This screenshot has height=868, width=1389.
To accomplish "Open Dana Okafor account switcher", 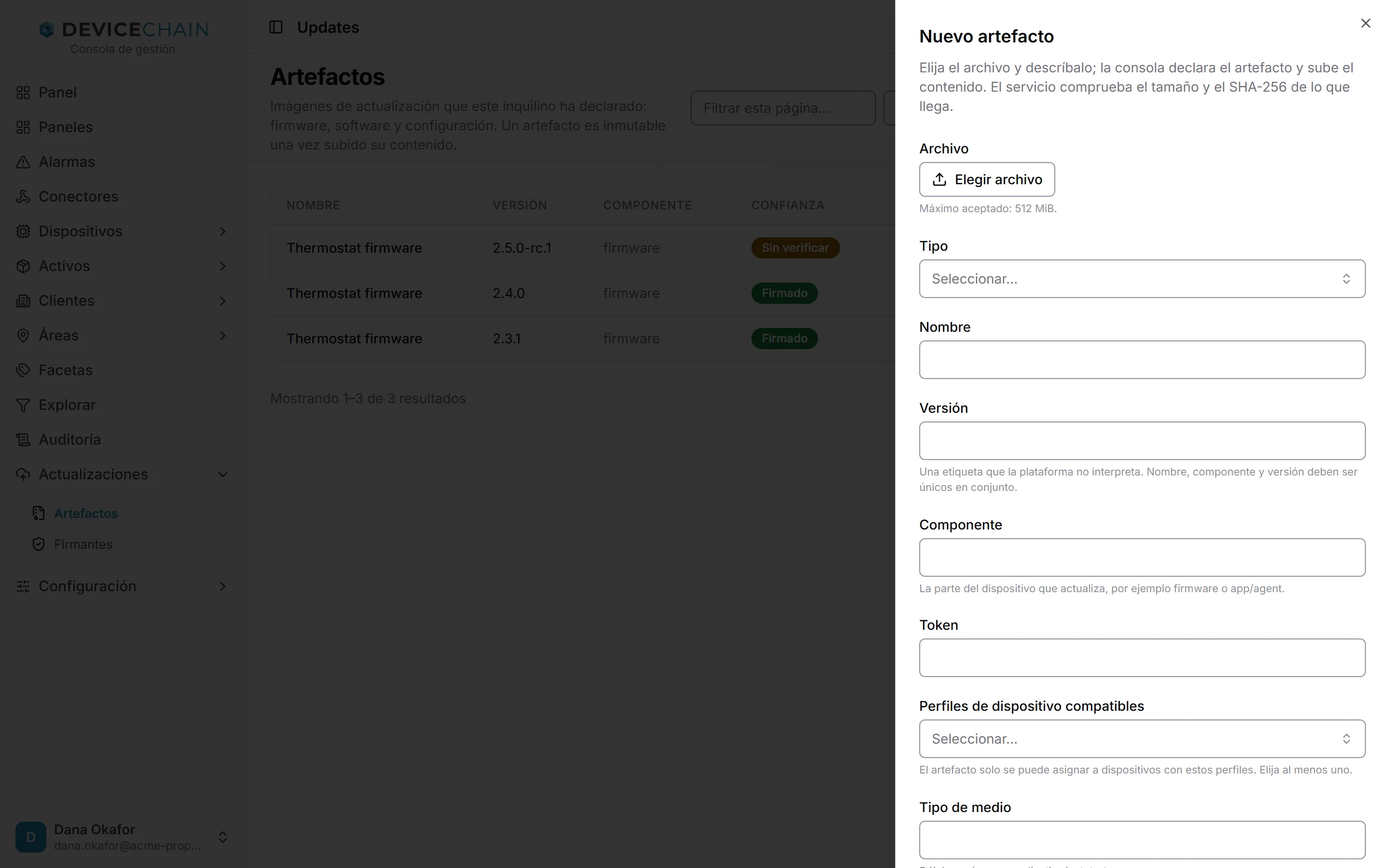I will click(x=122, y=837).
